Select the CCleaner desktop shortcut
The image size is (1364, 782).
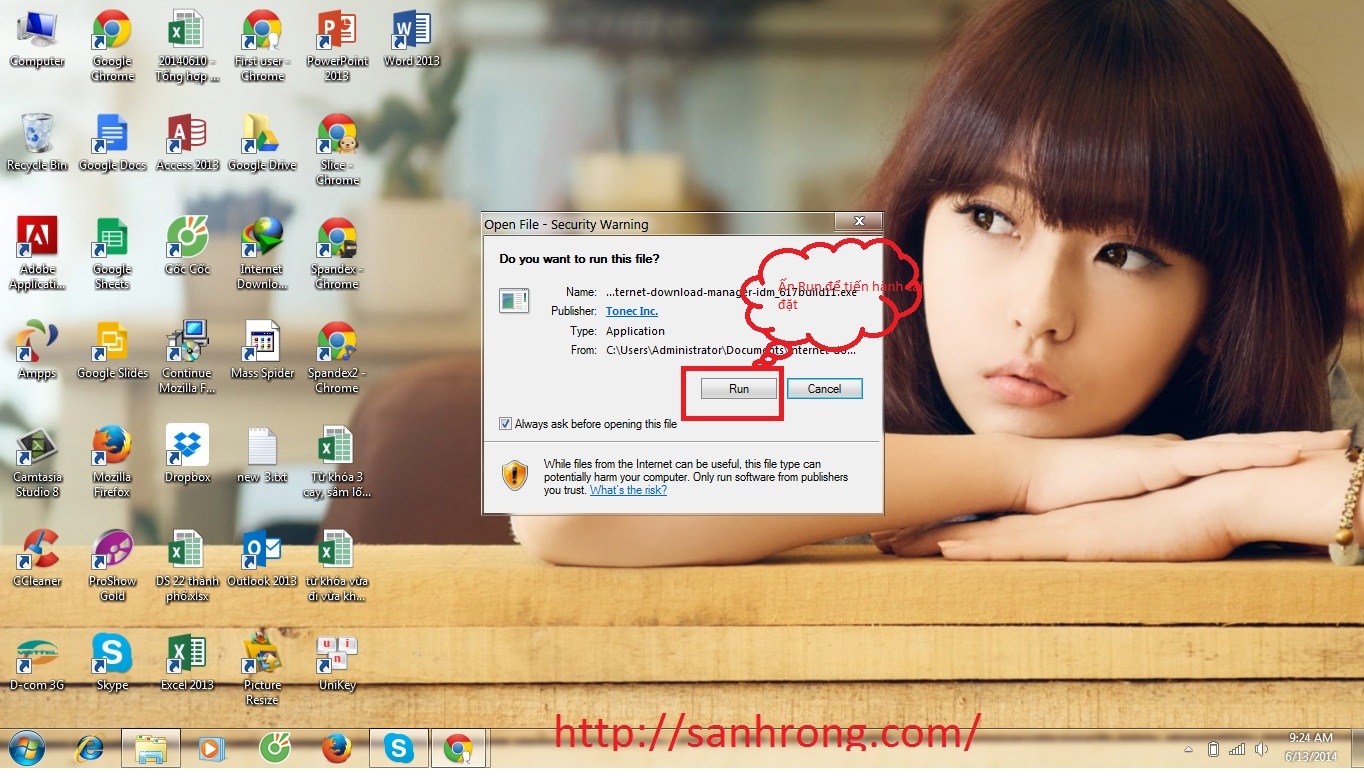coord(37,558)
